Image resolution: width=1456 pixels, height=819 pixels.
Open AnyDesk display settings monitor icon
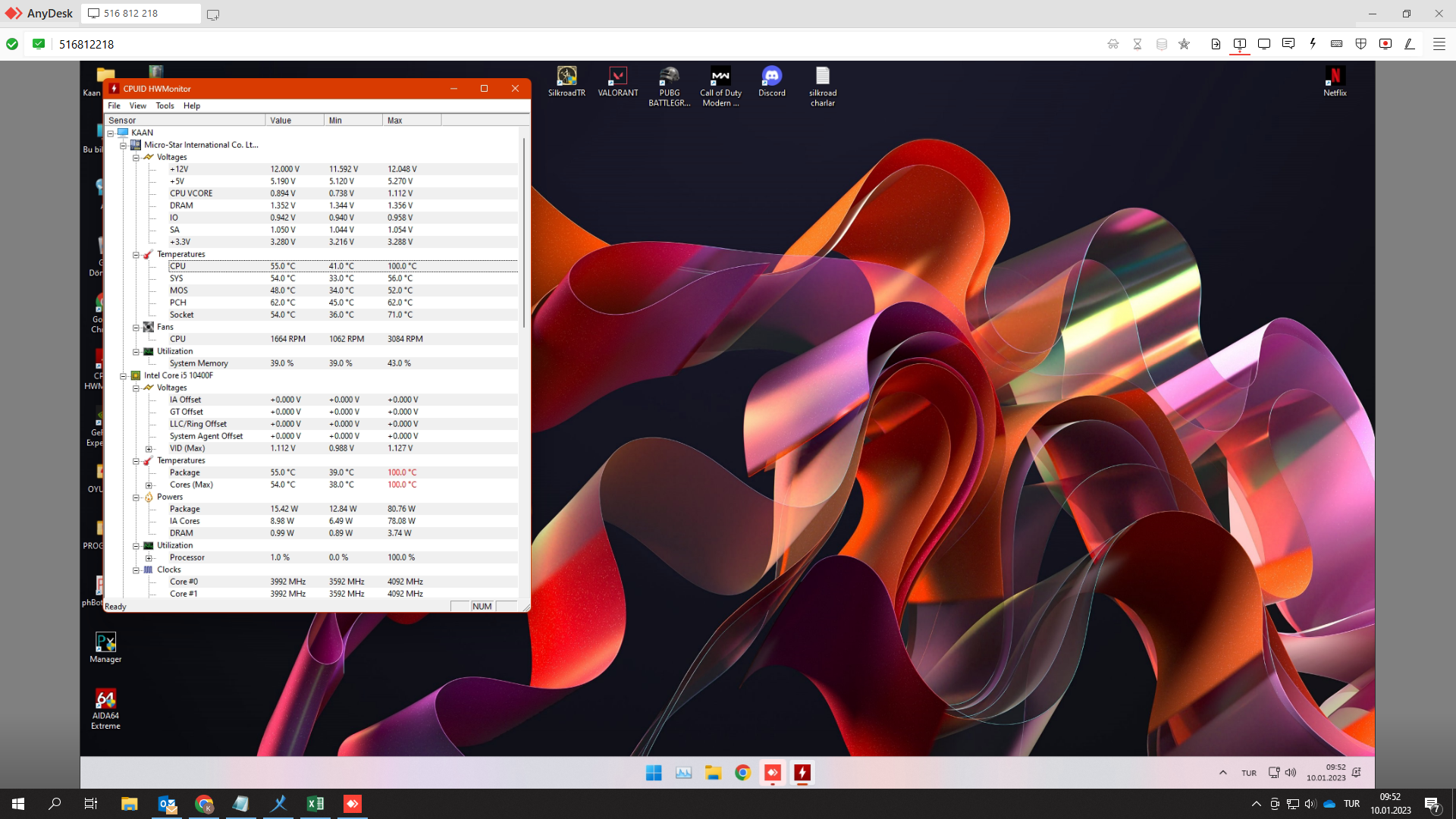1264,44
